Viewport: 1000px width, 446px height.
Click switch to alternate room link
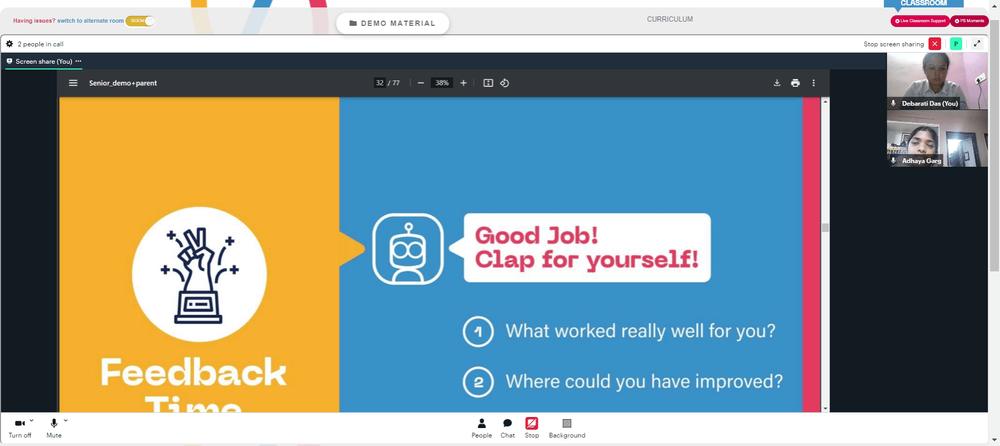click(x=91, y=21)
